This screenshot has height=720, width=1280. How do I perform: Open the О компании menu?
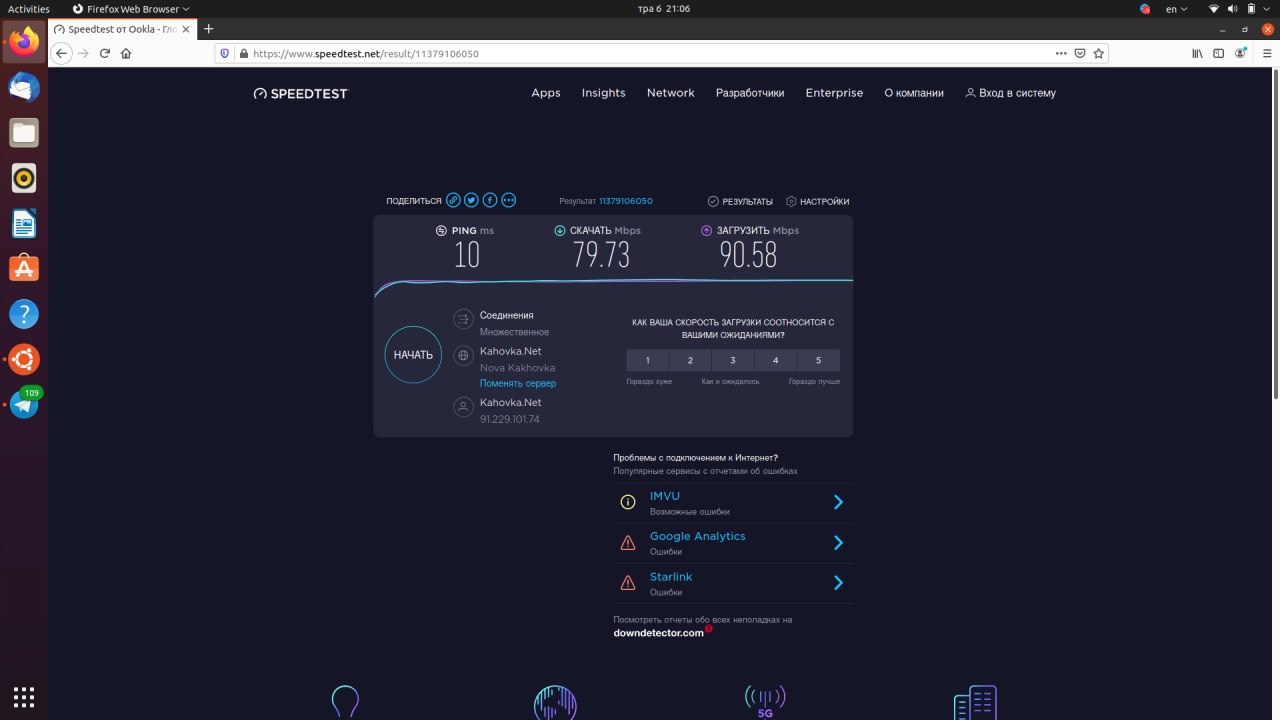click(x=914, y=93)
